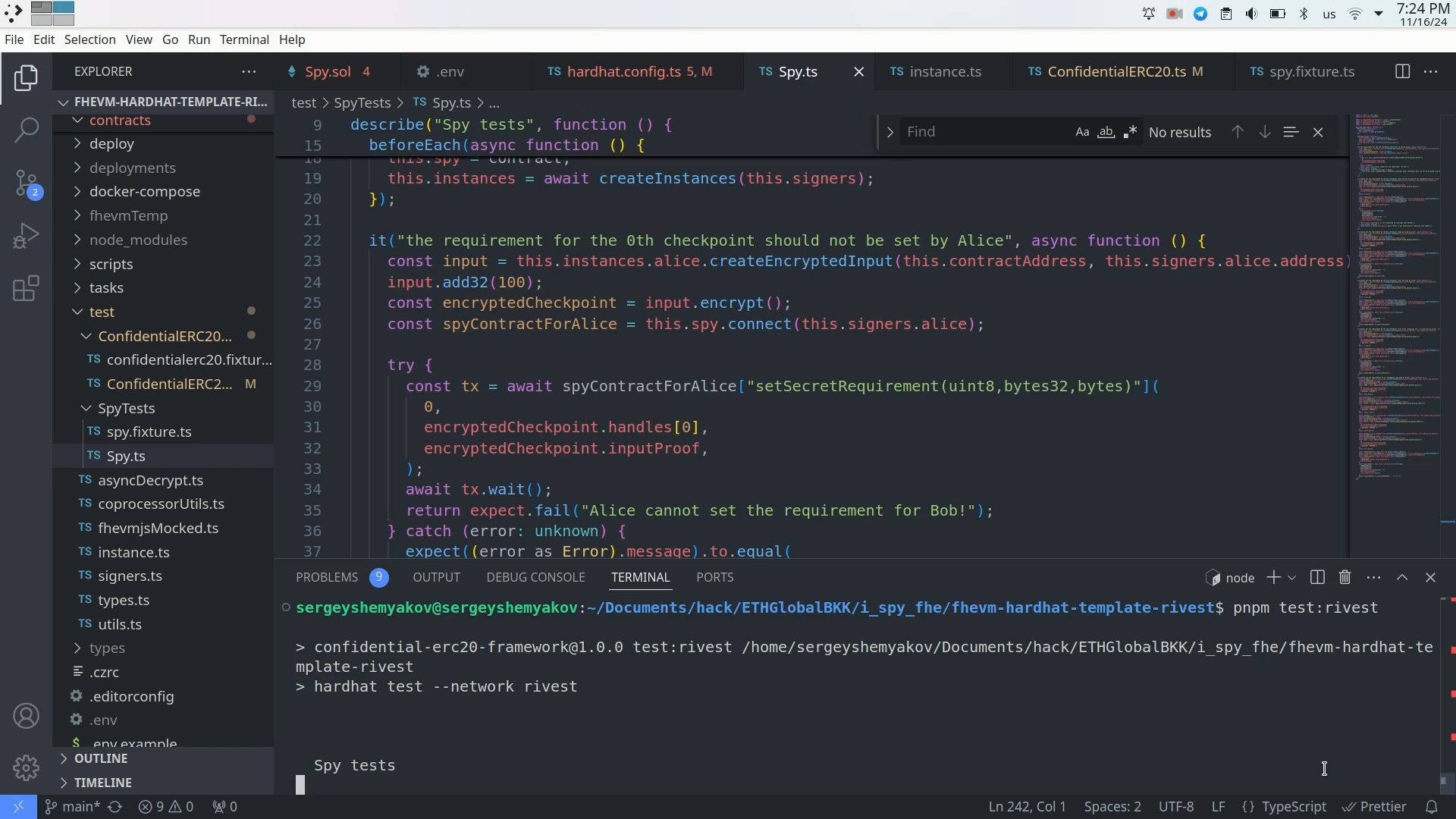
Task: Close the bottom panel
Action: pos(1431,578)
